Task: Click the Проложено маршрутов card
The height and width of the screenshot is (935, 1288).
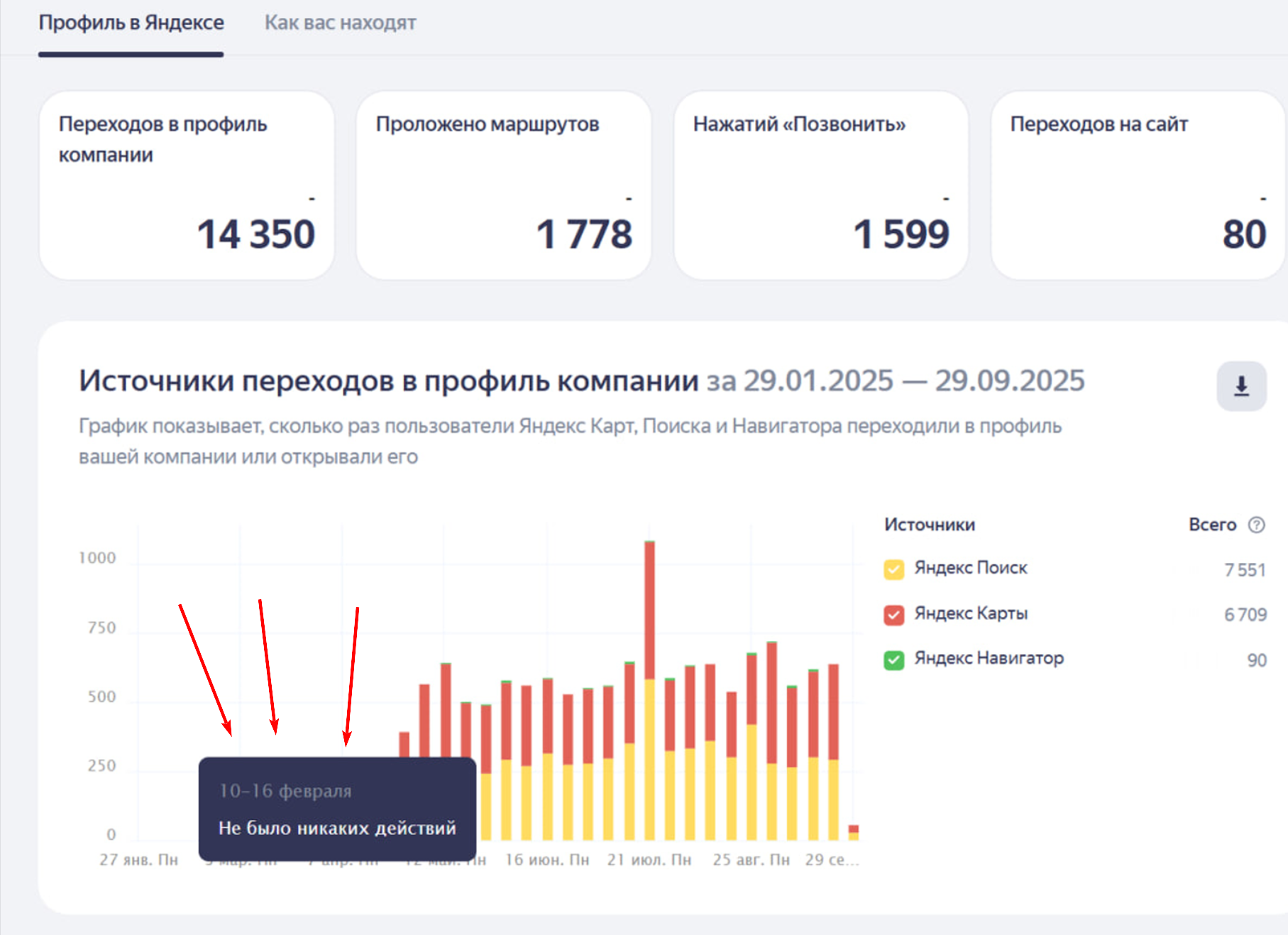Action: tap(503, 185)
